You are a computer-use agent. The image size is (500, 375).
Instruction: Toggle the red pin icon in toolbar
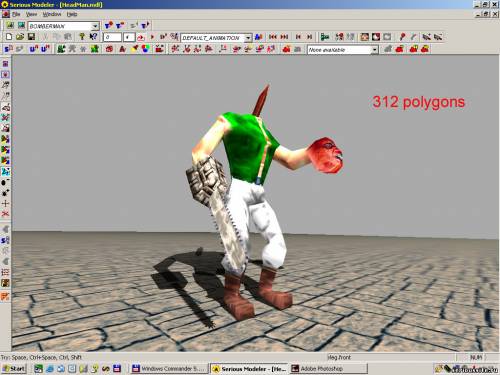(x=402, y=37)
